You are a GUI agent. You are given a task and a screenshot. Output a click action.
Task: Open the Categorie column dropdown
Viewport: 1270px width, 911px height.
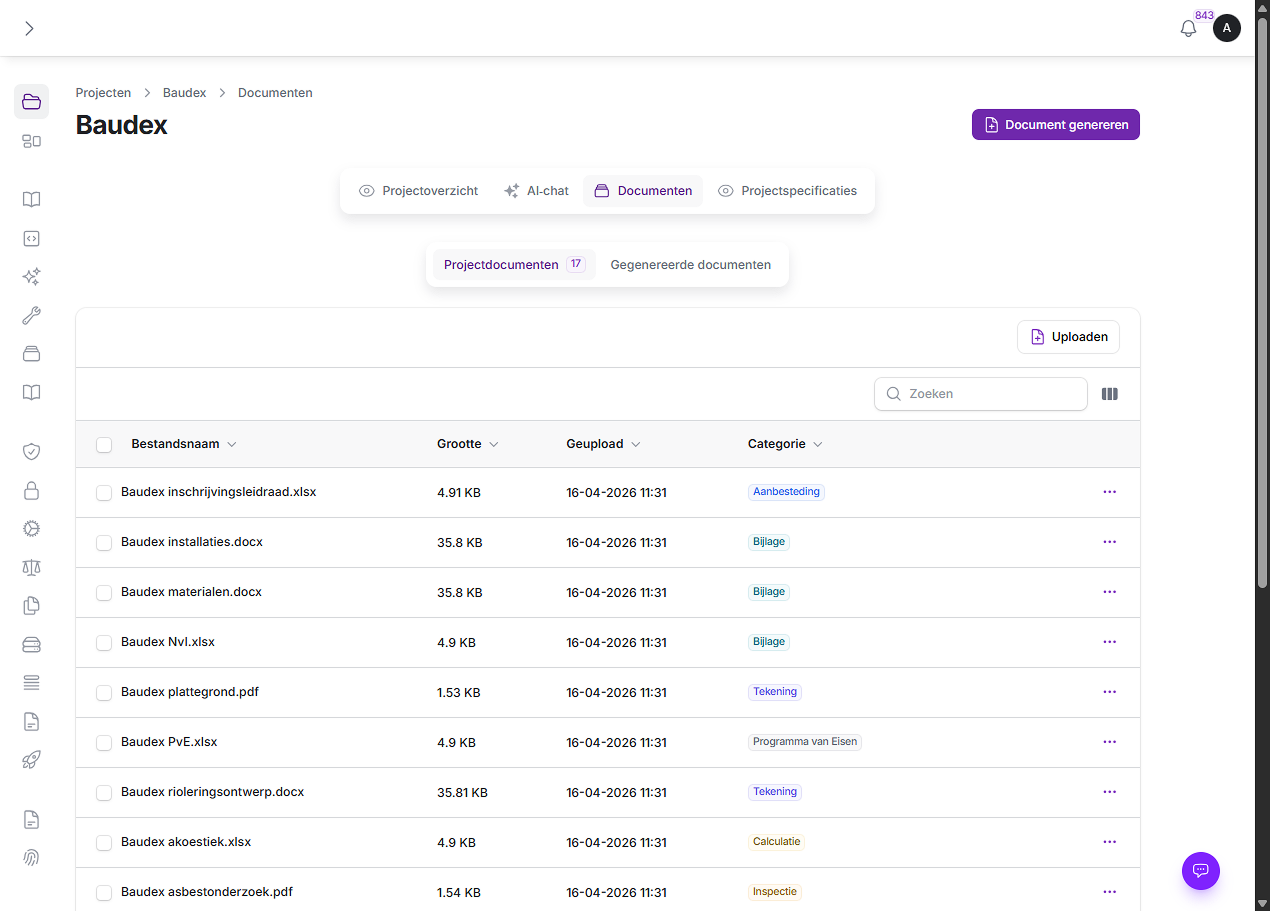pos(786,444)
